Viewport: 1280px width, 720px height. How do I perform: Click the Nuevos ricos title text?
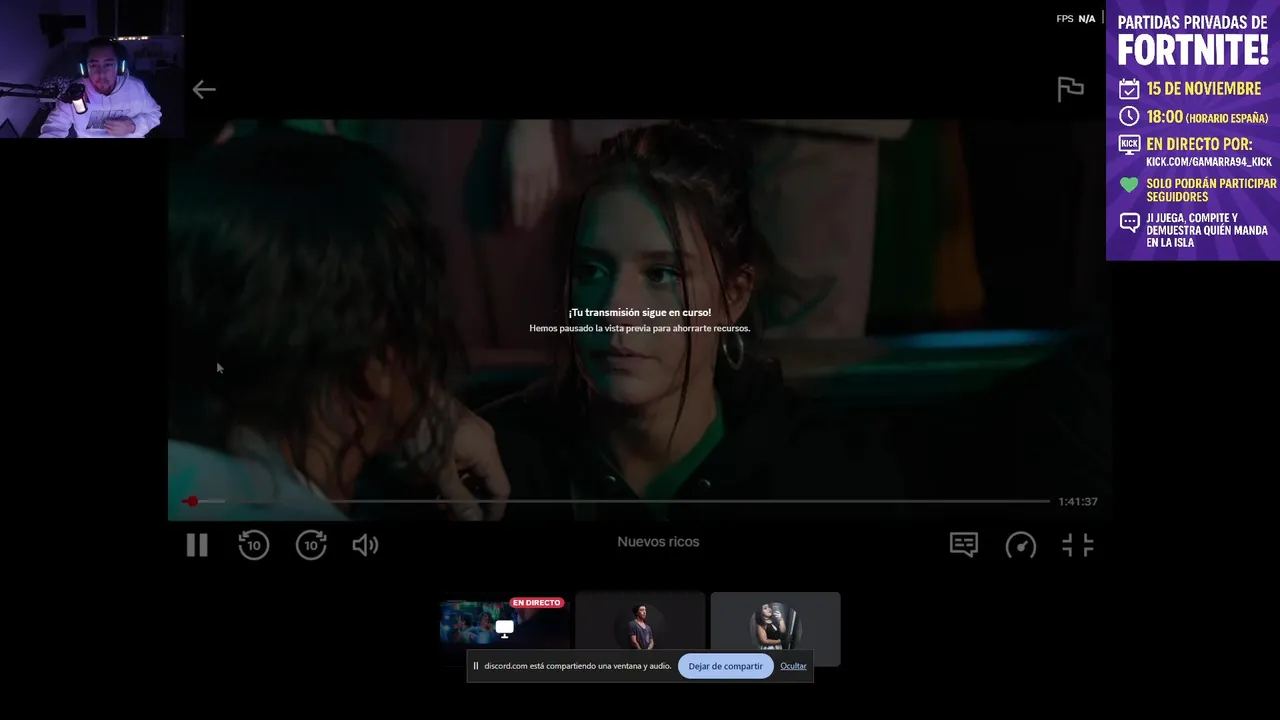pos(658,542)
